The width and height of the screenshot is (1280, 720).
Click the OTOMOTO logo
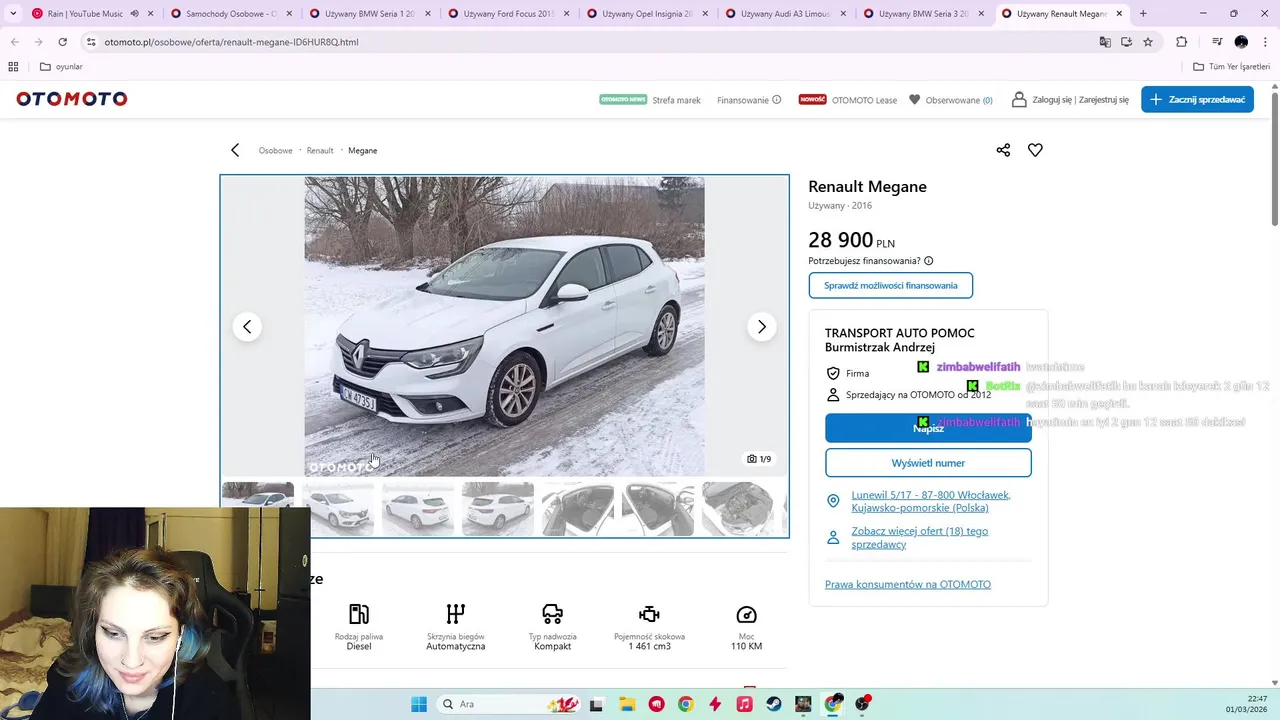coord(72,99)
